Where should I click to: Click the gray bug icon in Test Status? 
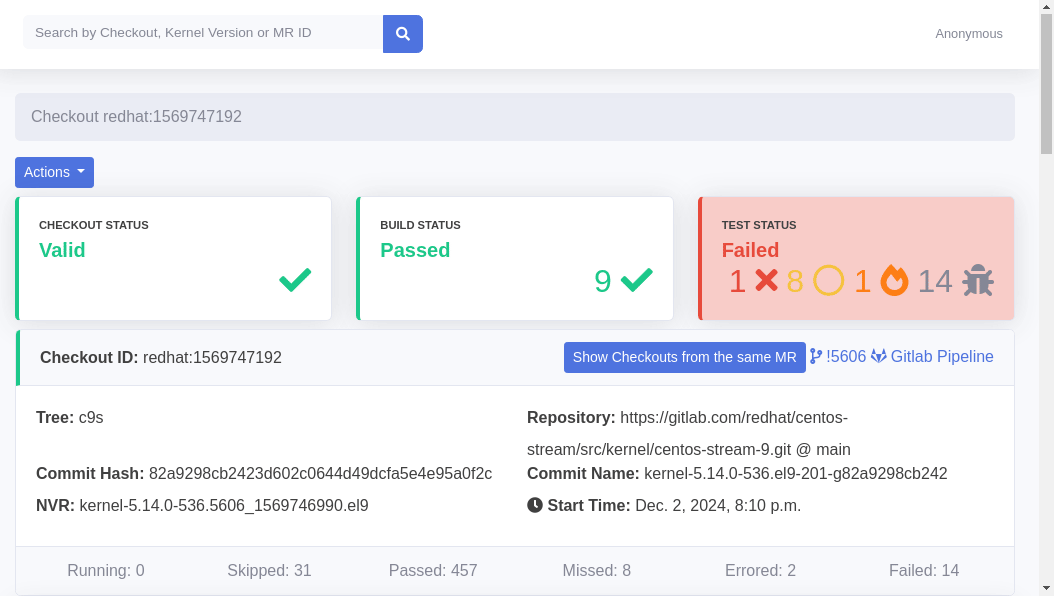(x=977, y=281)
